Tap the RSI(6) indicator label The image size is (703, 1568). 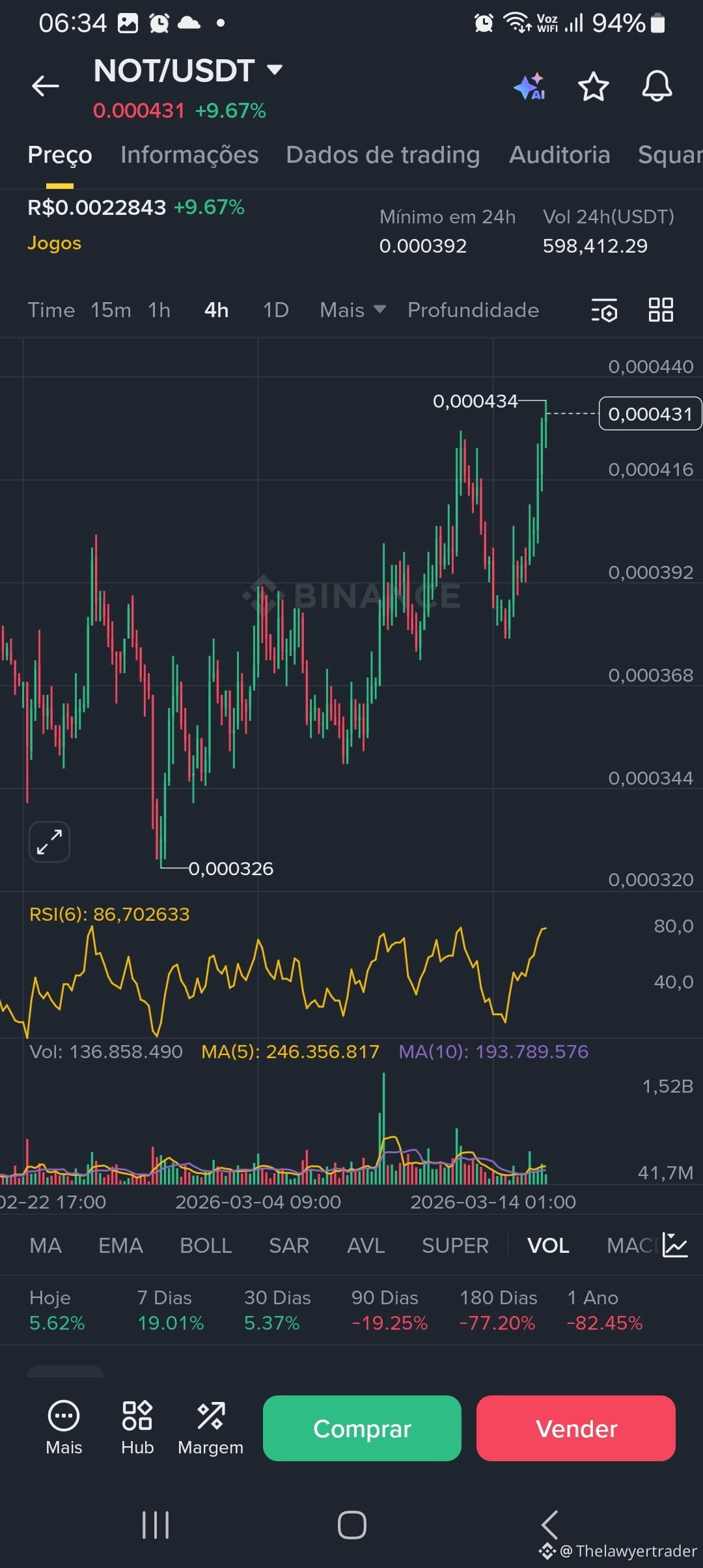pyautogui.click(x=109, y=914)
